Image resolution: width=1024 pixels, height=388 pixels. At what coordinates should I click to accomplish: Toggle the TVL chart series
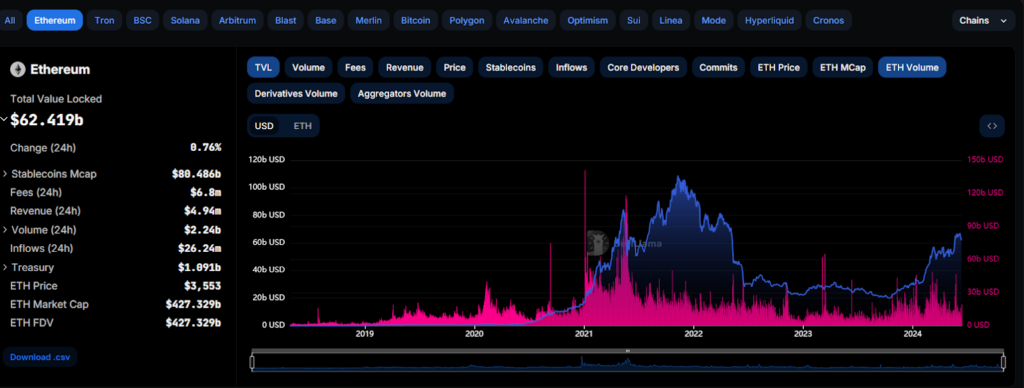(x=263, y=67)
